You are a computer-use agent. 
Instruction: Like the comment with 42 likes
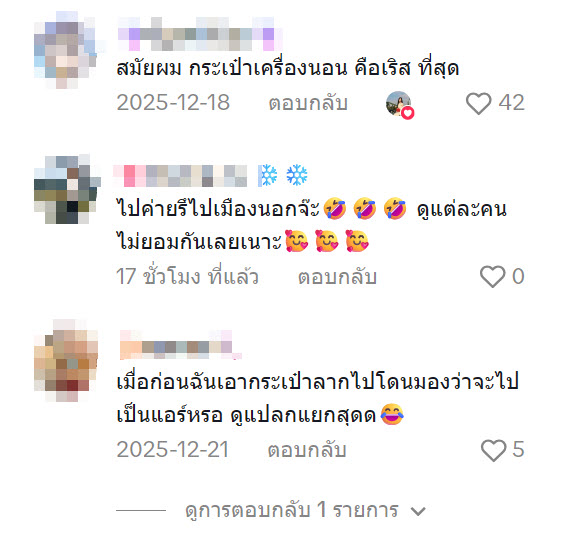(x=478, y=104)
